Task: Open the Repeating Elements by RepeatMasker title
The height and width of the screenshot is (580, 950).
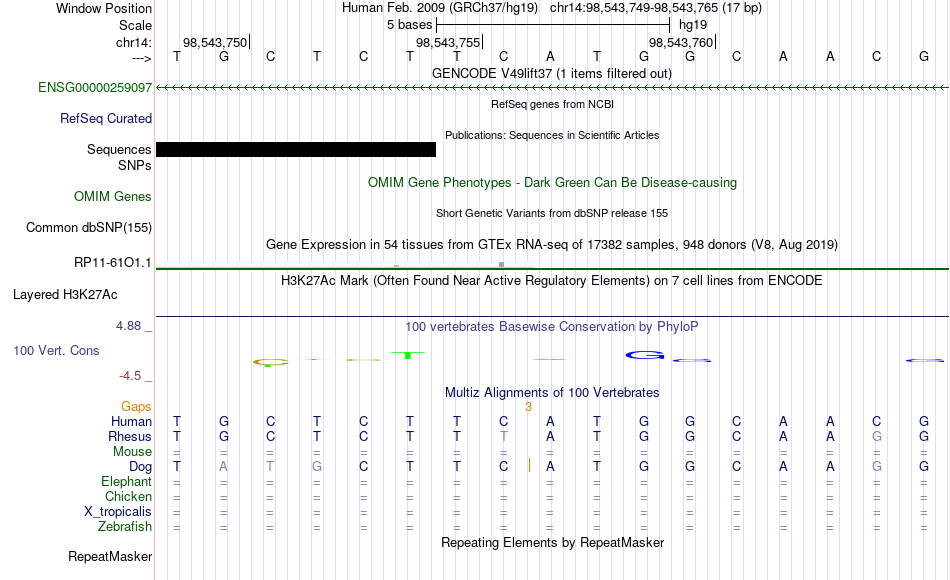Action: point(552,542)
